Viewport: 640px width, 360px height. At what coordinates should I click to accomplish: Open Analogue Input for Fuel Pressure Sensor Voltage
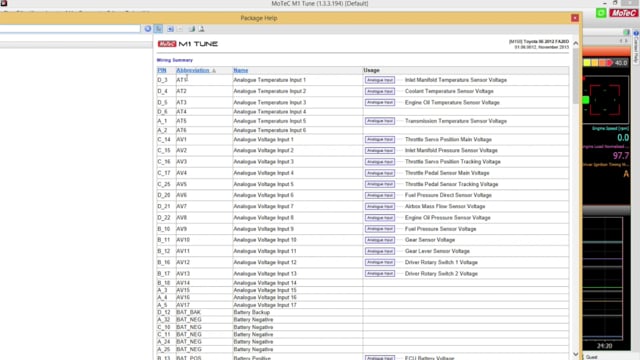tap(380, 229)
